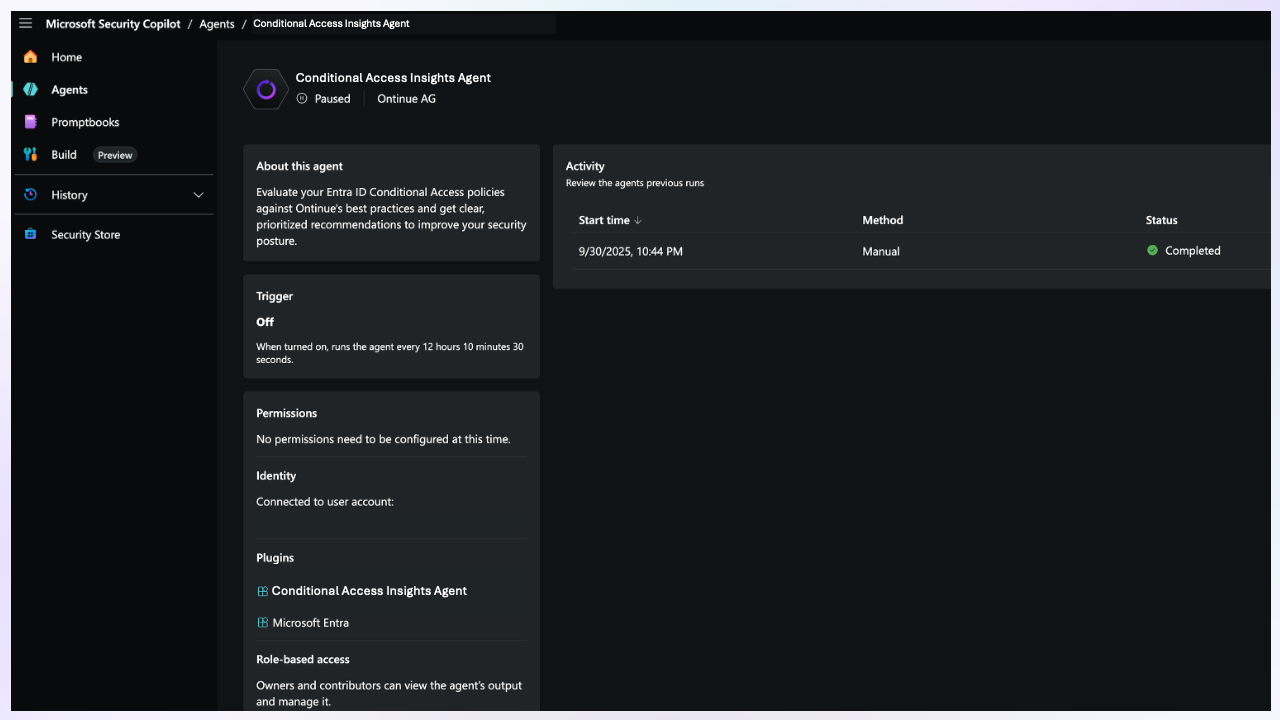Open the Security Store
Image resolution: width=1280 pixels, height=720 pixels.
(86, 235)
